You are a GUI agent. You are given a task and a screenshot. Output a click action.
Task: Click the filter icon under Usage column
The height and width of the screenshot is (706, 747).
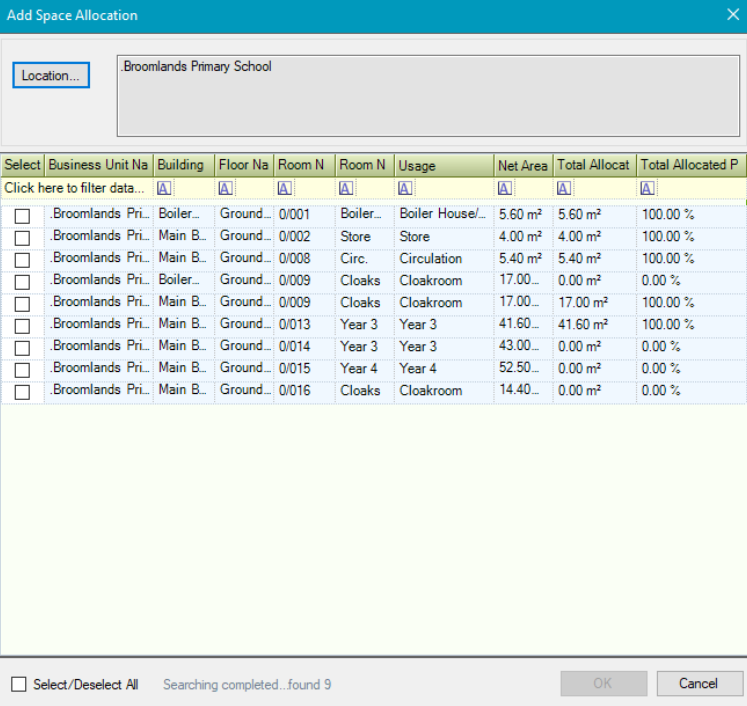coord(405,188)
